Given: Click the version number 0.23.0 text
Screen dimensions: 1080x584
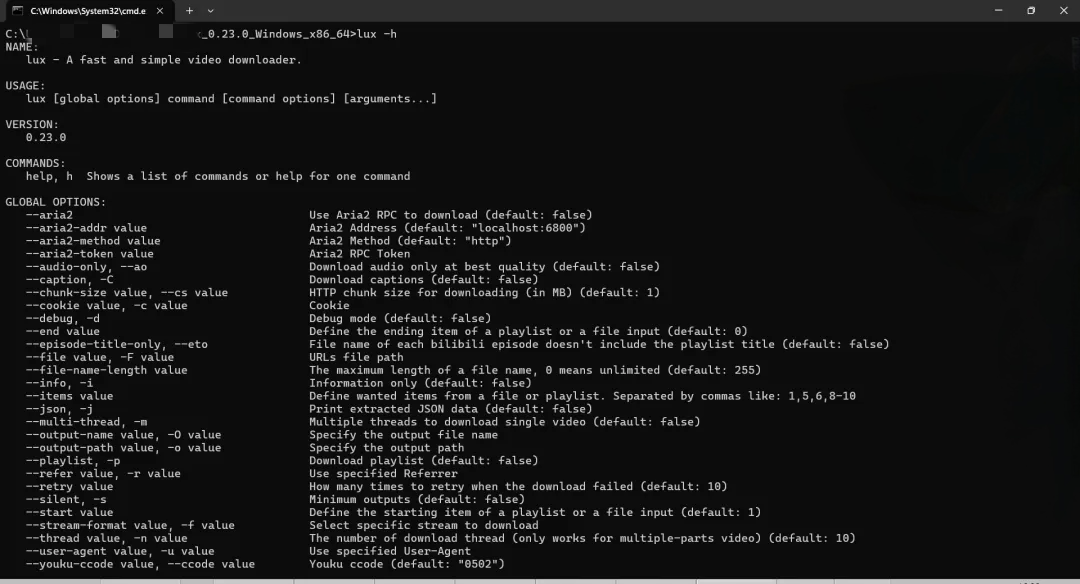Looking at the screenshot, I should (x=46, y=137).
